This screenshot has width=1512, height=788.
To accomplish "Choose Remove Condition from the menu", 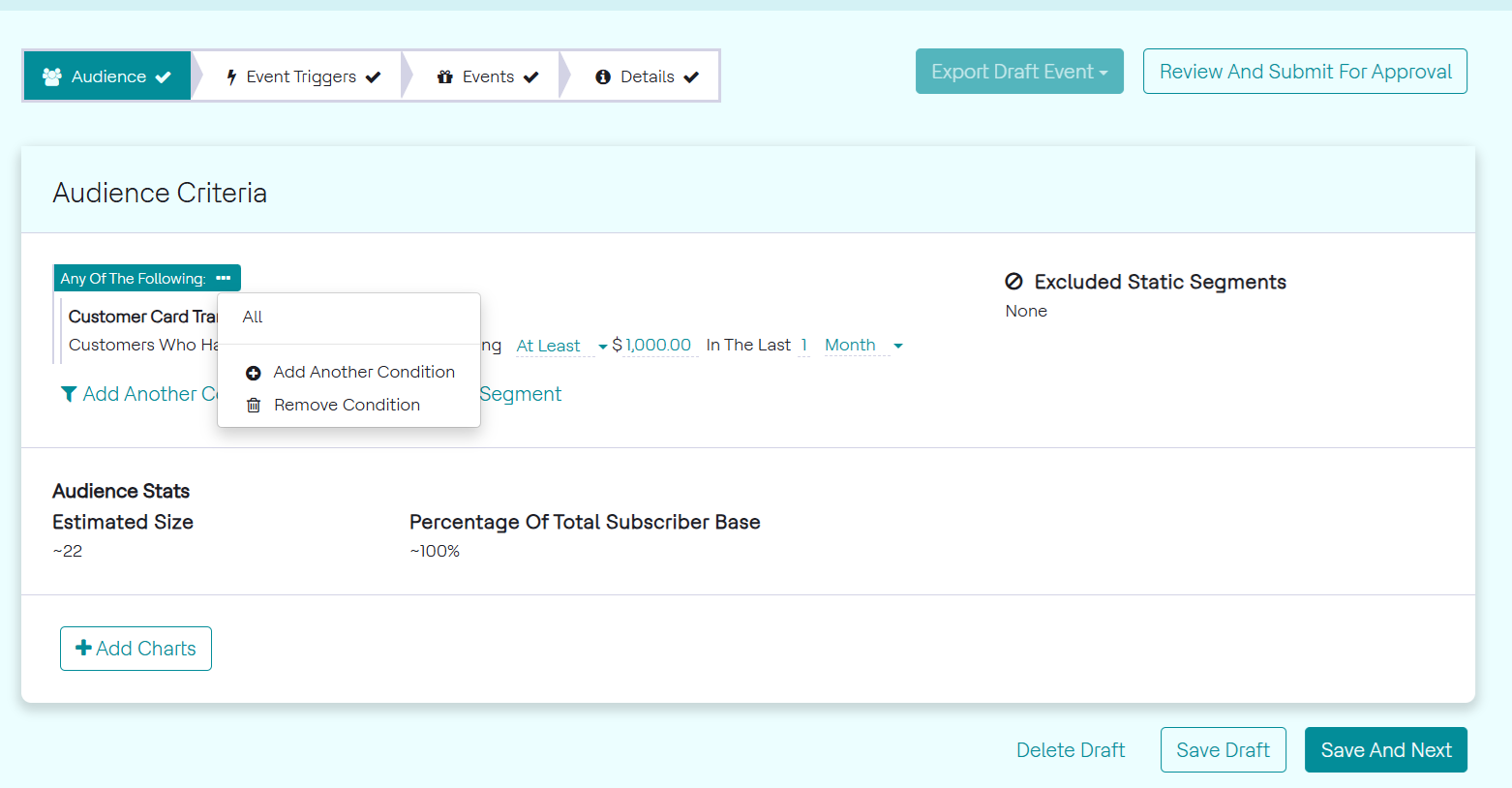I will click(347, 405).
